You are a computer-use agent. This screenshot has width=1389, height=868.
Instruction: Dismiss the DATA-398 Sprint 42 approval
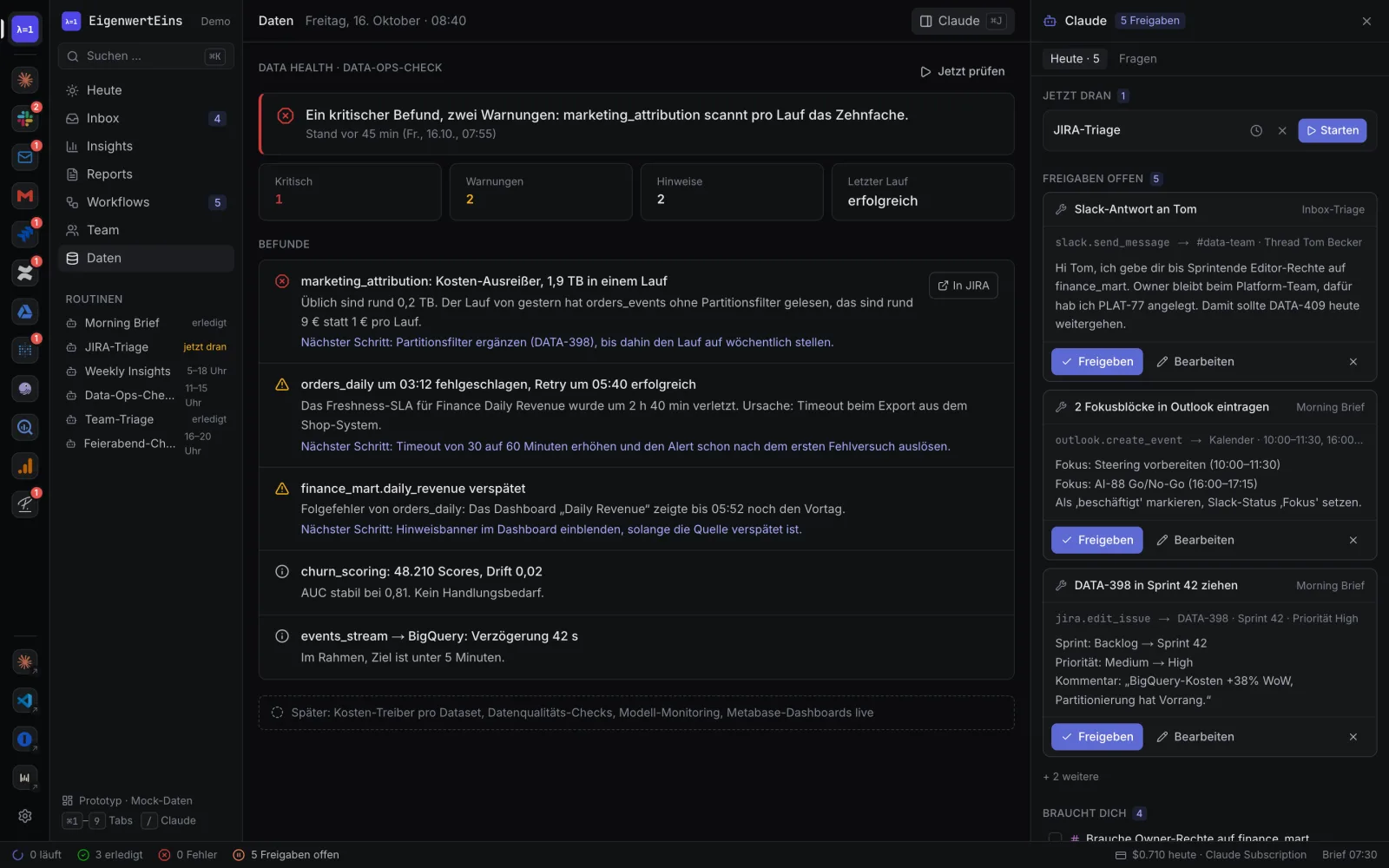point(1353,737)
